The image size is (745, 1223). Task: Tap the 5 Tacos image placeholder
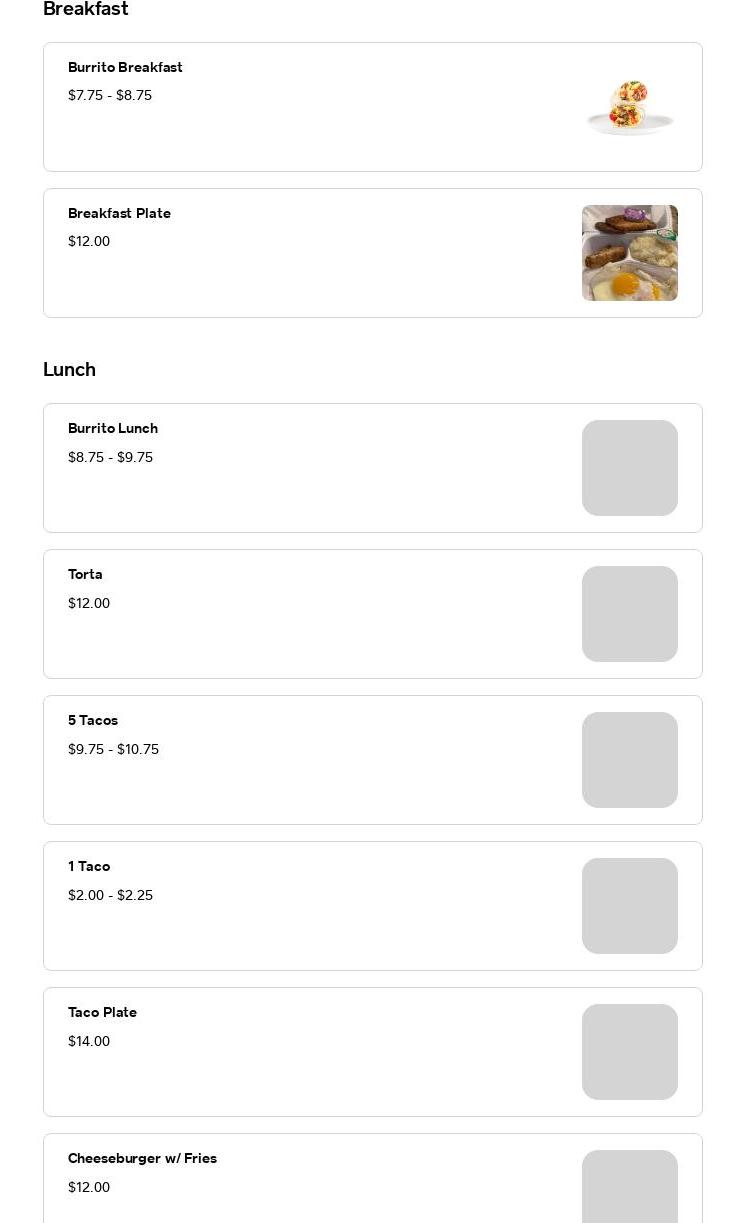(x=629, y=760)
